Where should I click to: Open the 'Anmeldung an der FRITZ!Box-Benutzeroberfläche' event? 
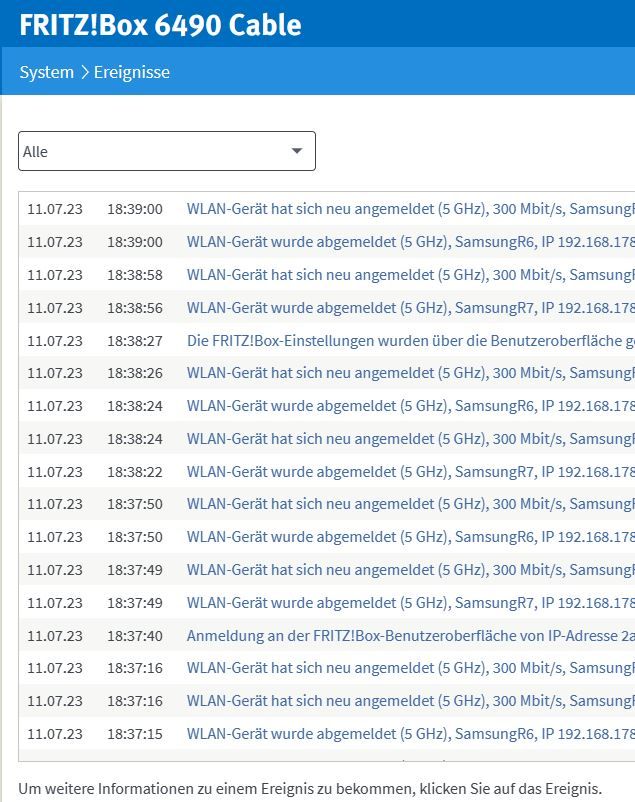[410, 636]
